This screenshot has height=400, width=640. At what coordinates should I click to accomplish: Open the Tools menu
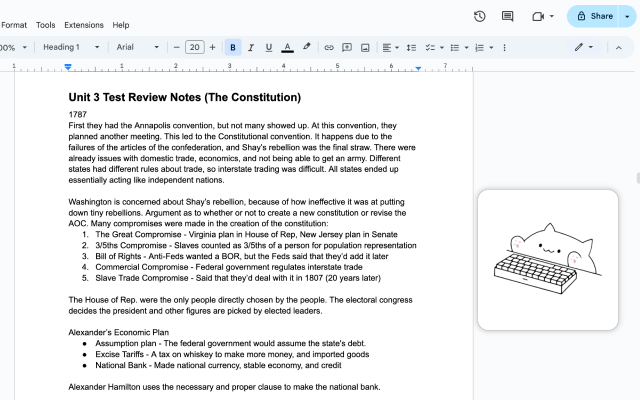click(x=45, y=25)
